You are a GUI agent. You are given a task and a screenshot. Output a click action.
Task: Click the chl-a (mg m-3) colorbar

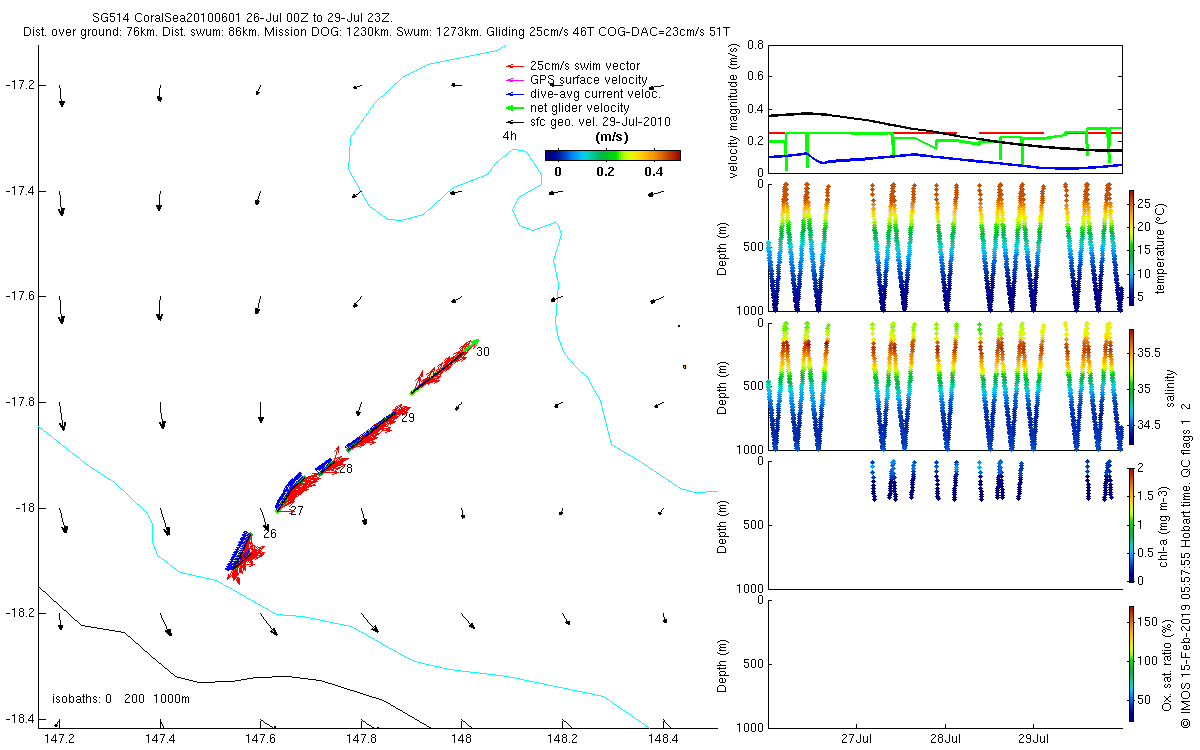pos(1131,523)
